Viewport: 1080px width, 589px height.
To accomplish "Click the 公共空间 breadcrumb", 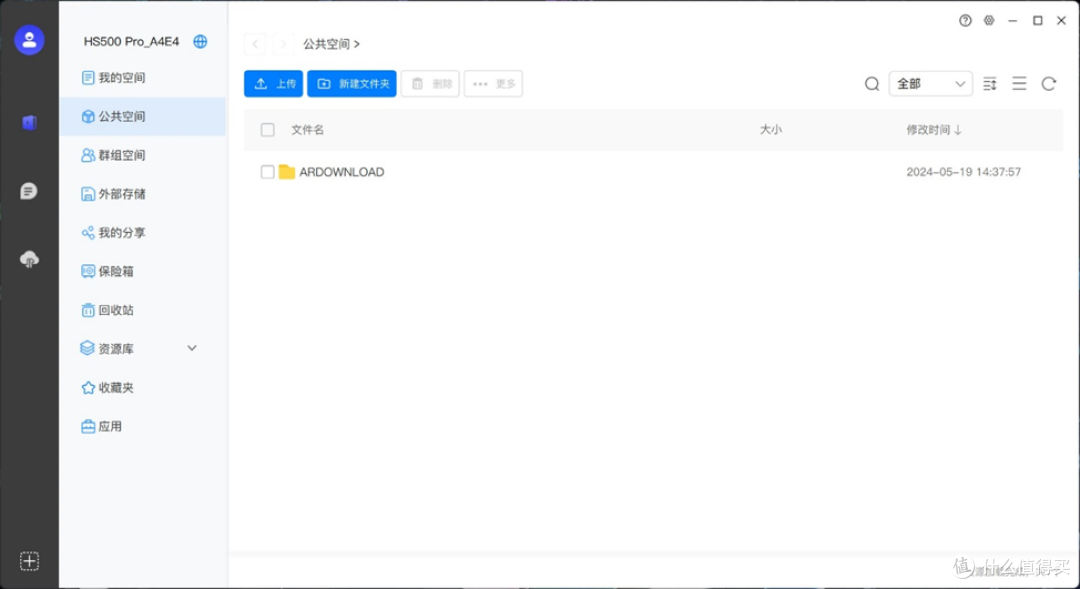I will [x=327, y=44].
